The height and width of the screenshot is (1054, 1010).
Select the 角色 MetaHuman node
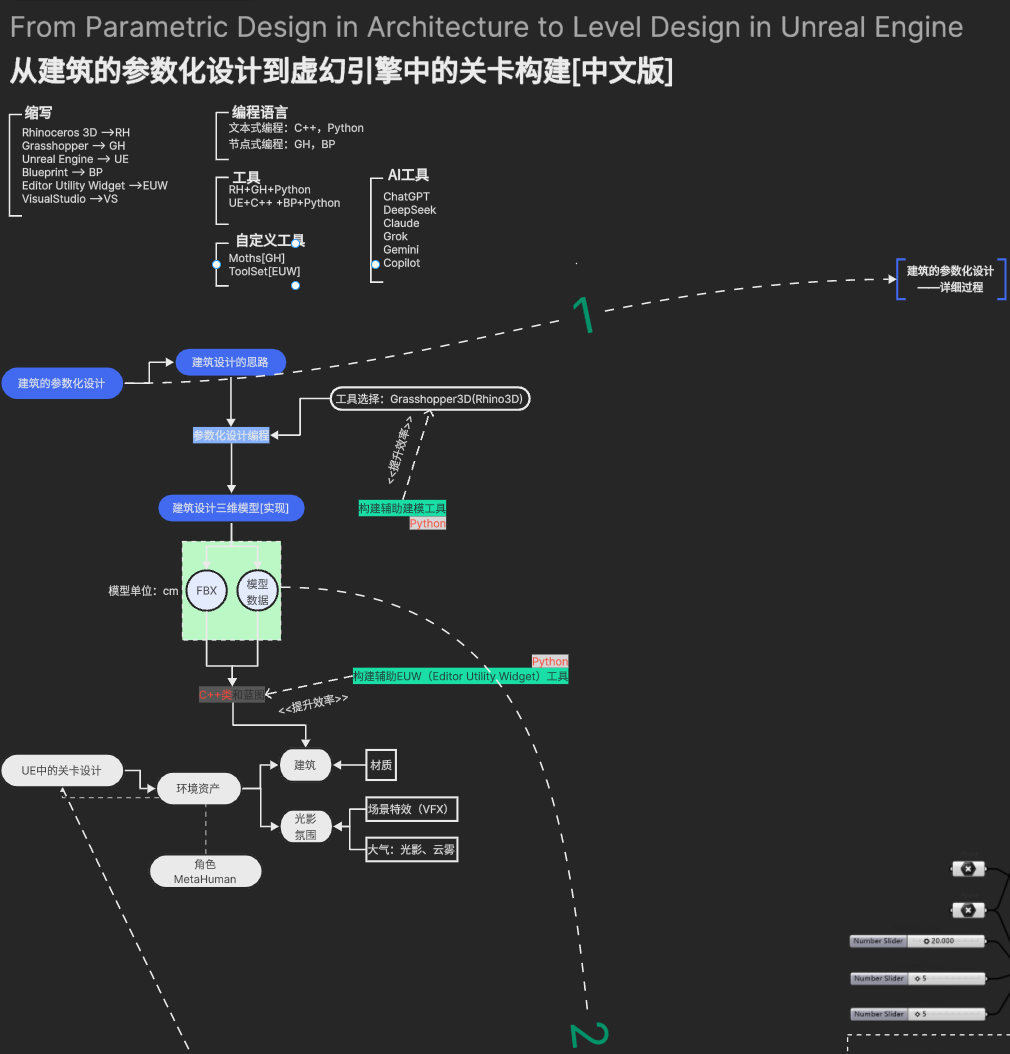pyautogui.click(x=206, y=871)
